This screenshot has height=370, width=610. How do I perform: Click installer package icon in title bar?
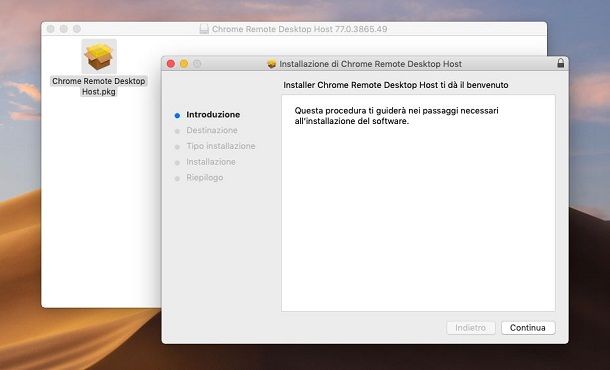pos(272,64)
